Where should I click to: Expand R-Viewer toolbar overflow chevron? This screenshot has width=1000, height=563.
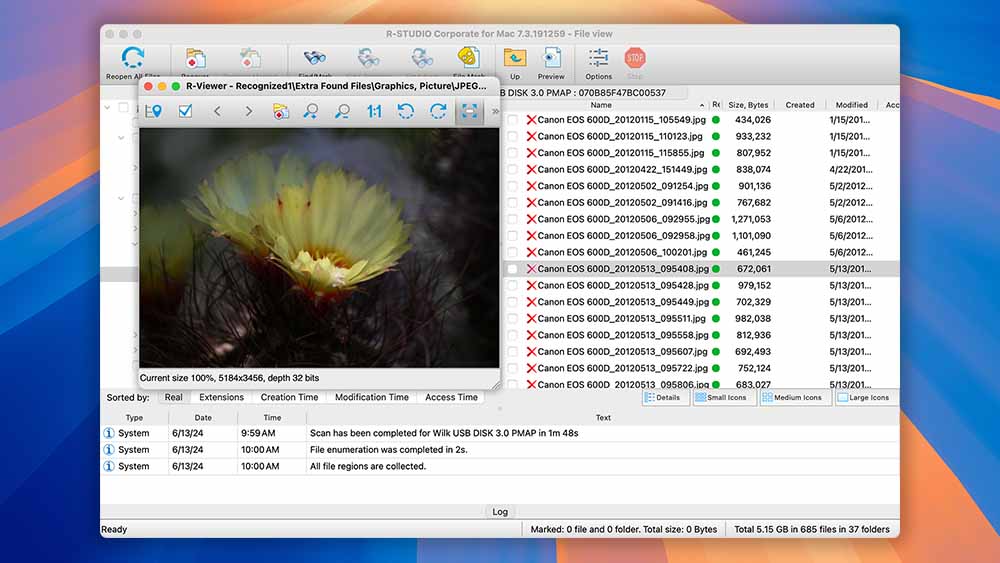495,111
